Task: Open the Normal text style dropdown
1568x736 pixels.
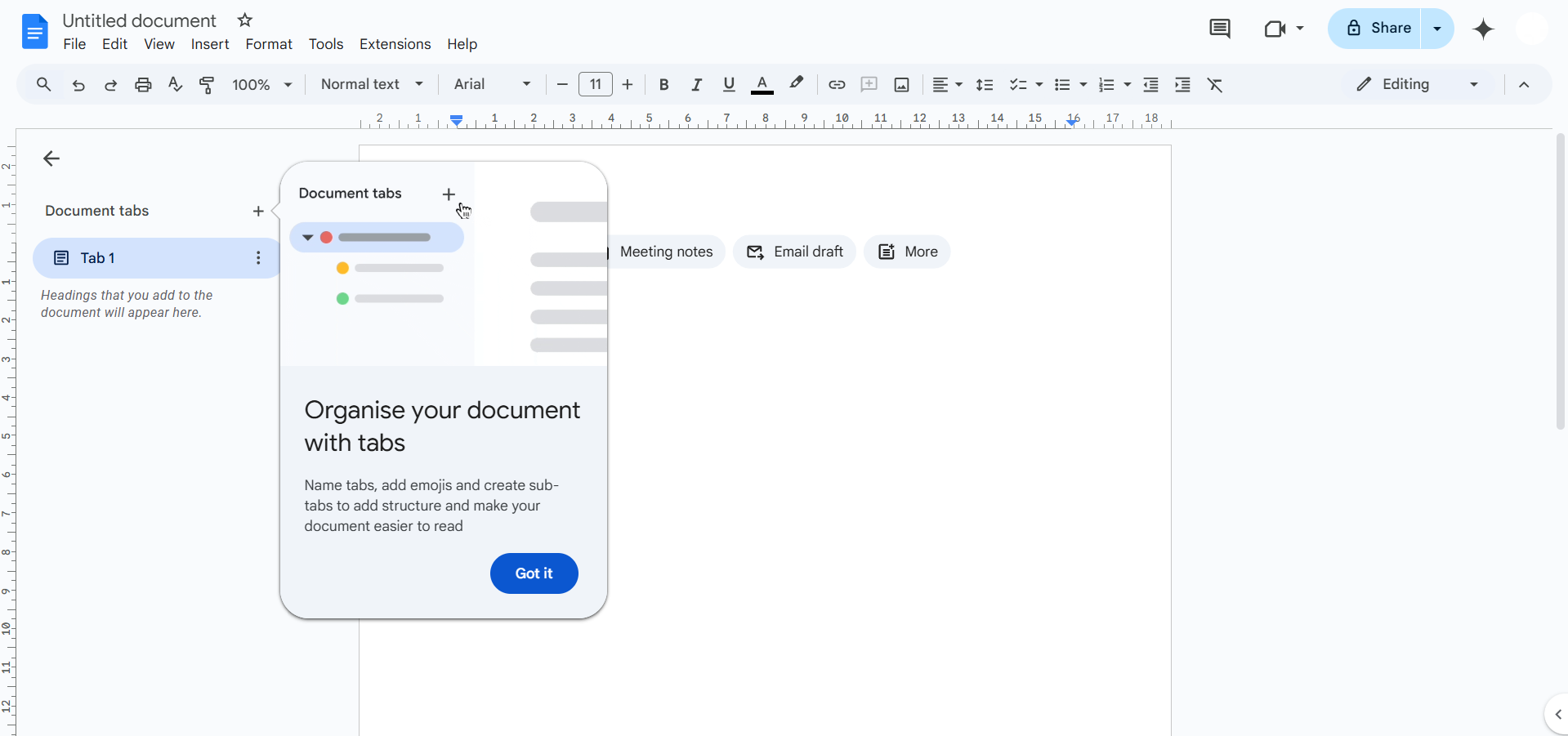Action: [372, 85]
